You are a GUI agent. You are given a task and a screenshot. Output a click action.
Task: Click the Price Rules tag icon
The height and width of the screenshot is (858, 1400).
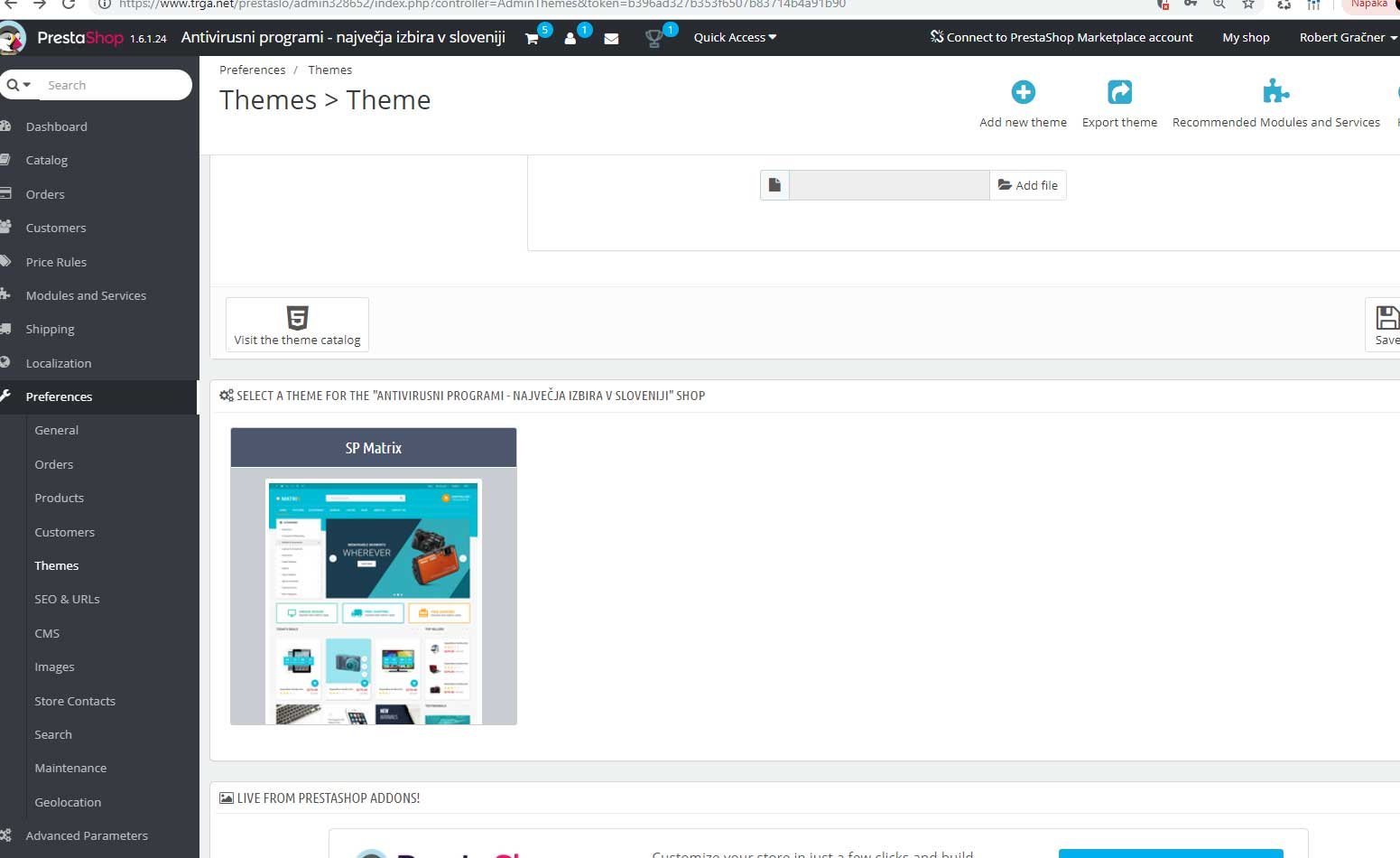[x=5, y=262]
